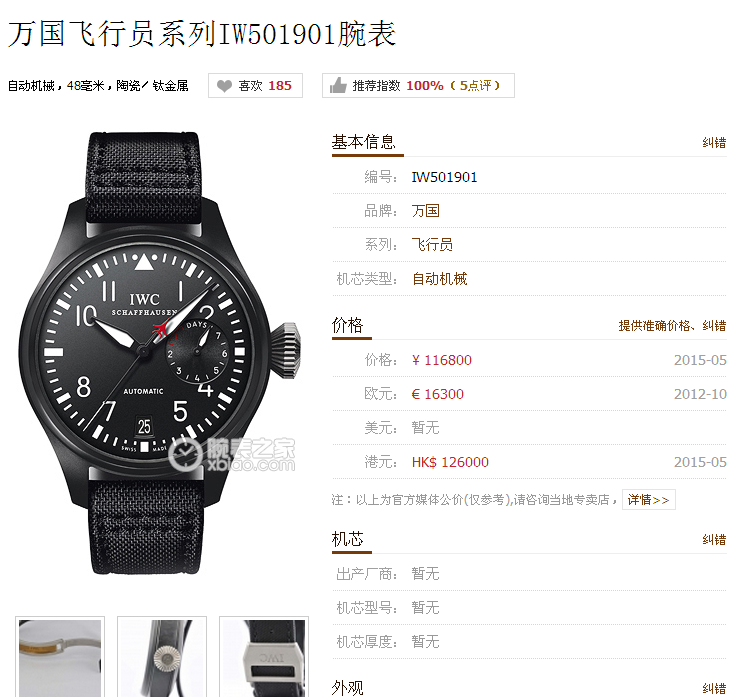
Task: Click the 推荐指数 100% button
Action: (x=418, y=86)
